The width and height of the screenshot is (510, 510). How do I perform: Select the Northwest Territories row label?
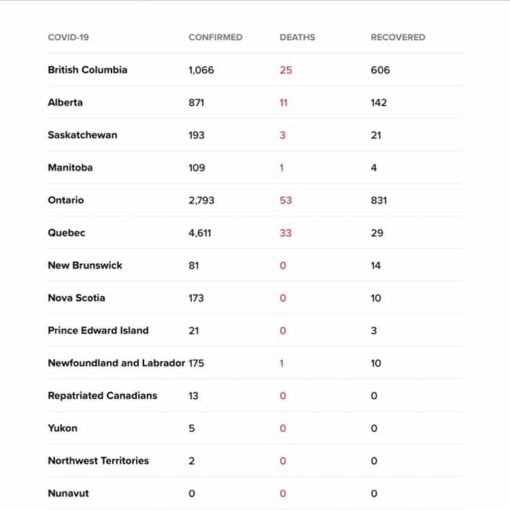click(98, 461)
